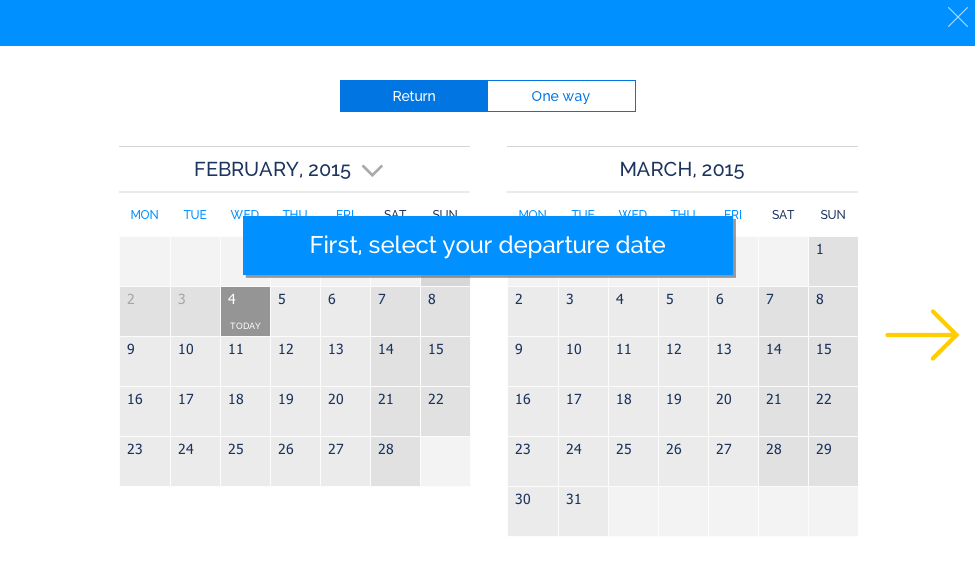Select February 23 date cell

[145, 461]
